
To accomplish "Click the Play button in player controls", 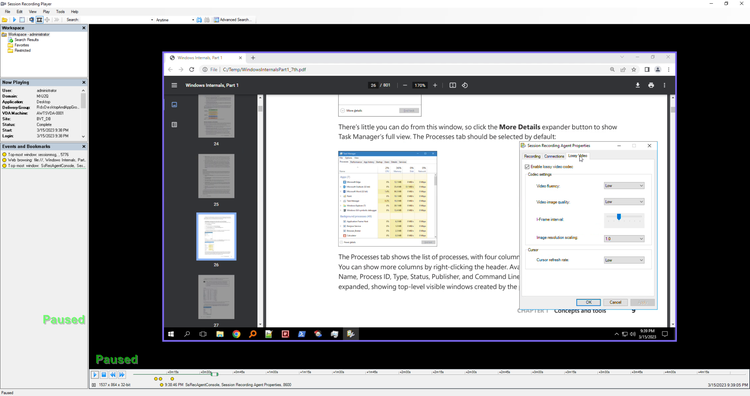I will [95, 375].
